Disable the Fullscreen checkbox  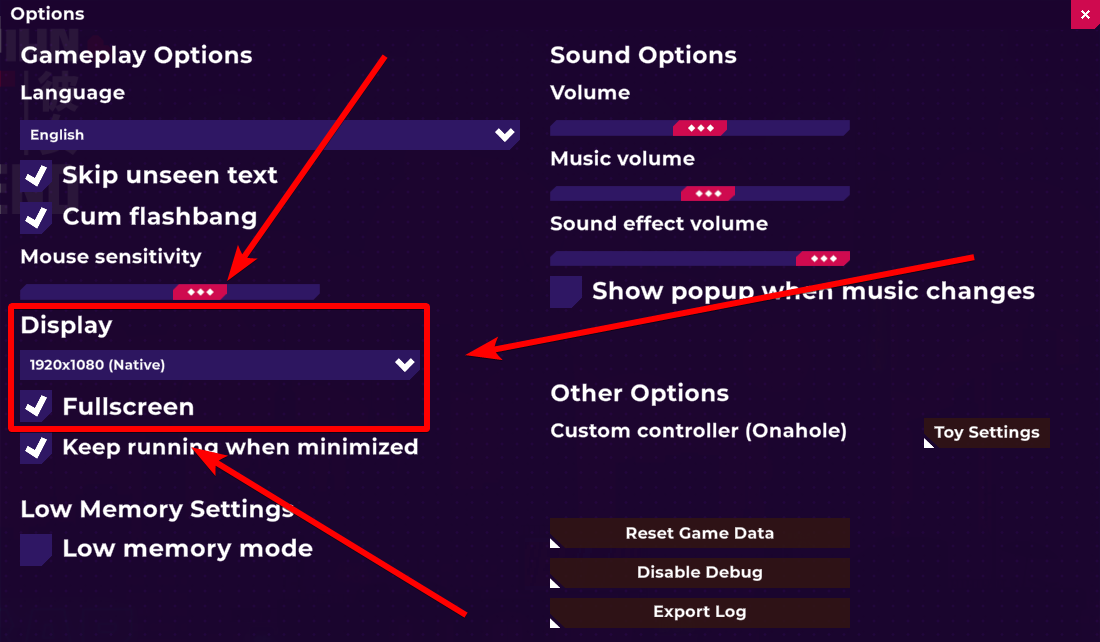pyautogui.click(x=36, y=406)
